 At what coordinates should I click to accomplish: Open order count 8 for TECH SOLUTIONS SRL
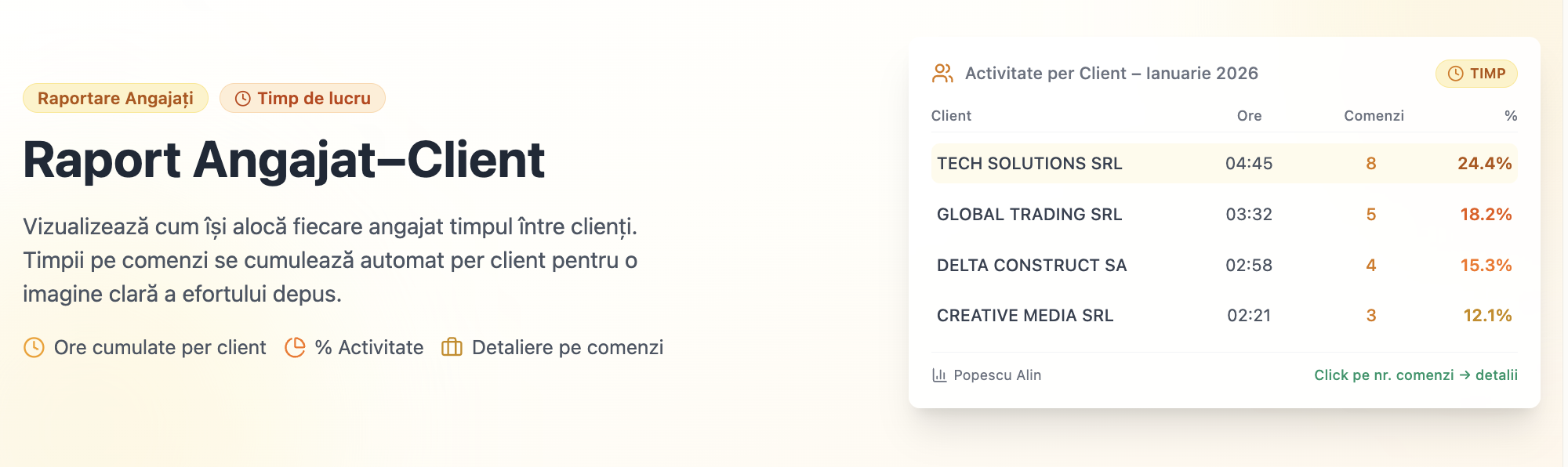pyautogui.click(x=1371, y=164)
